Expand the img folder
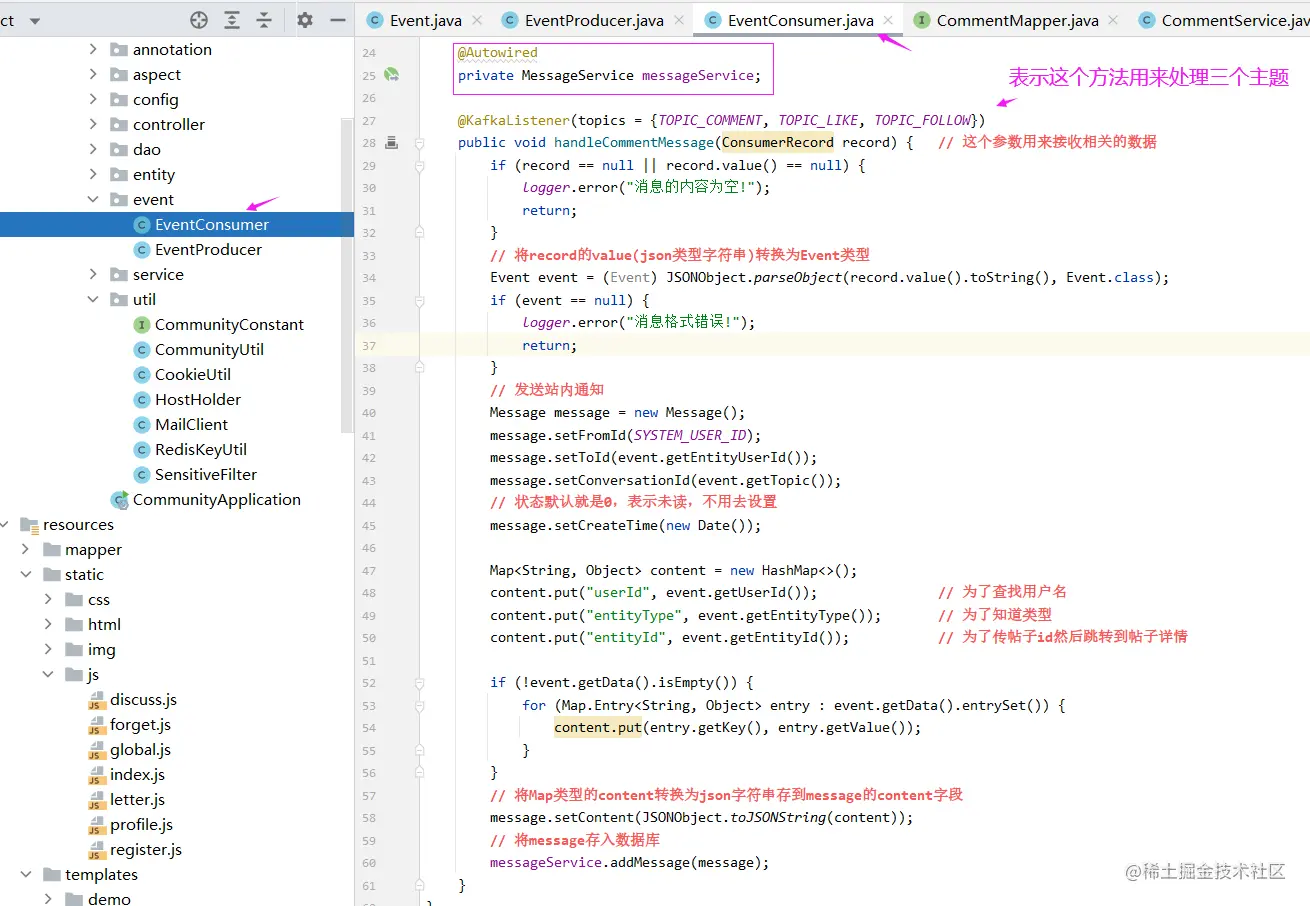 coord(48,649)
